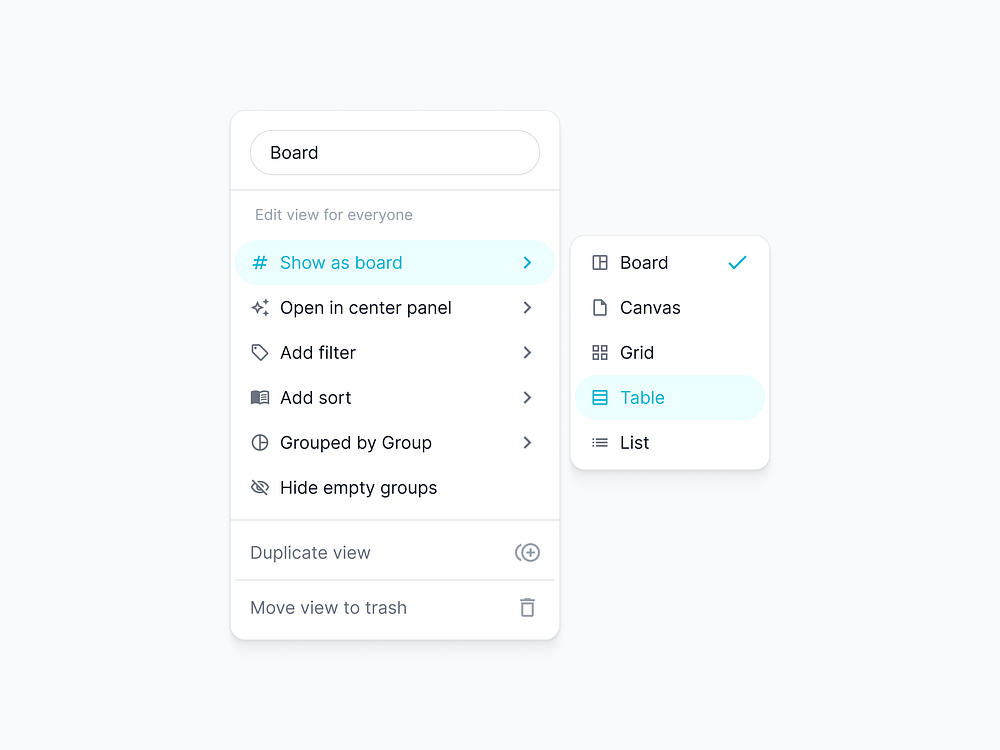
Task: Click the Canvas document icon in the submenu
Action: (599, 307)
